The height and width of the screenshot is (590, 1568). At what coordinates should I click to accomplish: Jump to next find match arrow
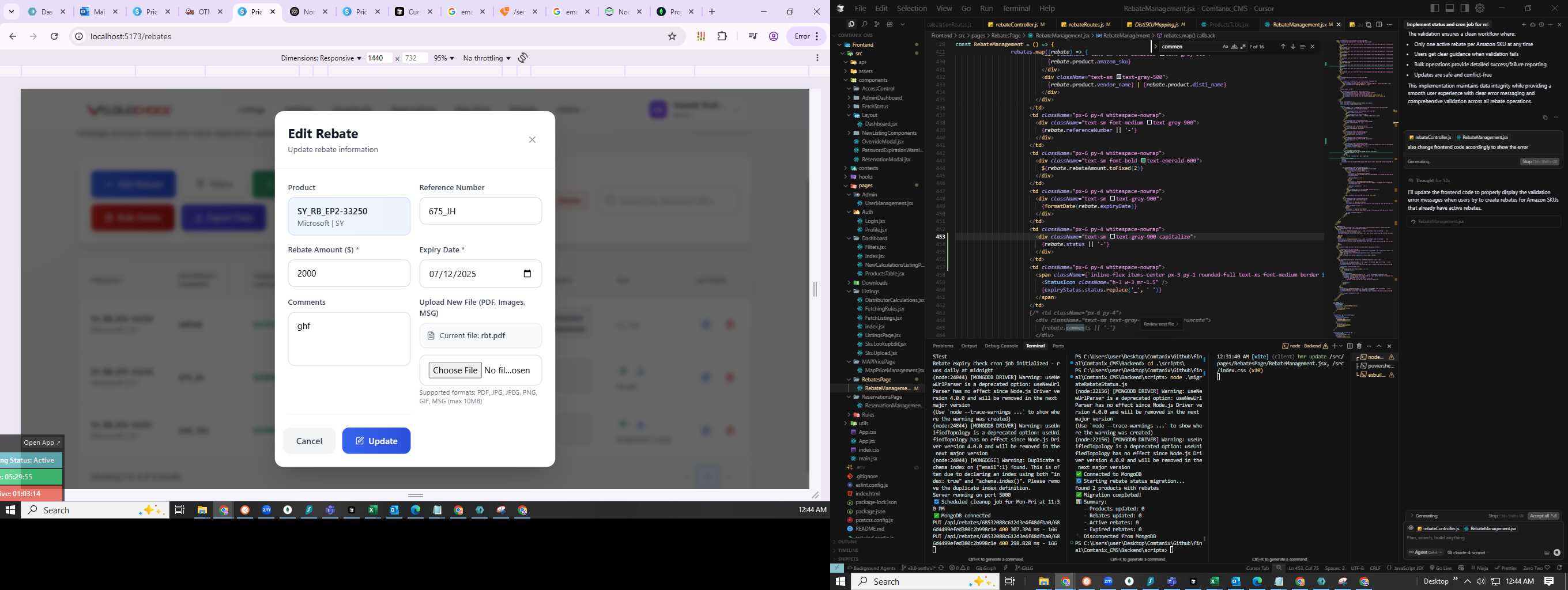(x=1293, y=47)
